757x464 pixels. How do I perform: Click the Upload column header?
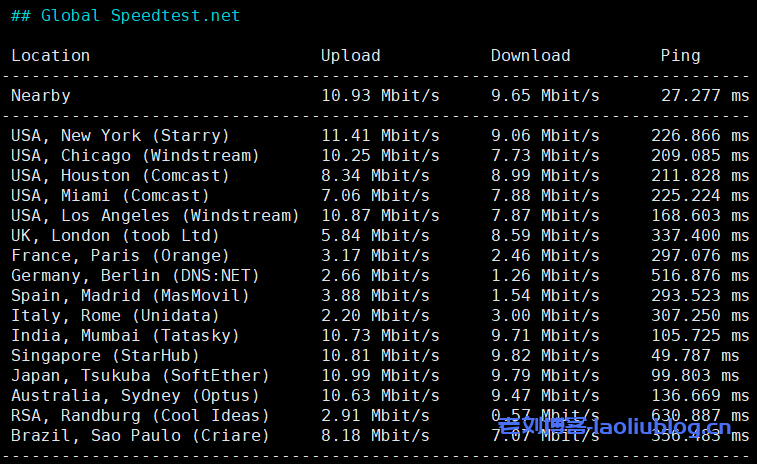tap(350, 55)
